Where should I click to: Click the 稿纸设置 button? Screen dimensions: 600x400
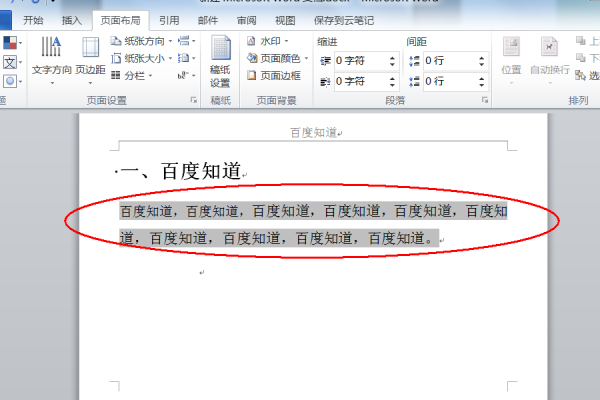(x=220, y=61)
